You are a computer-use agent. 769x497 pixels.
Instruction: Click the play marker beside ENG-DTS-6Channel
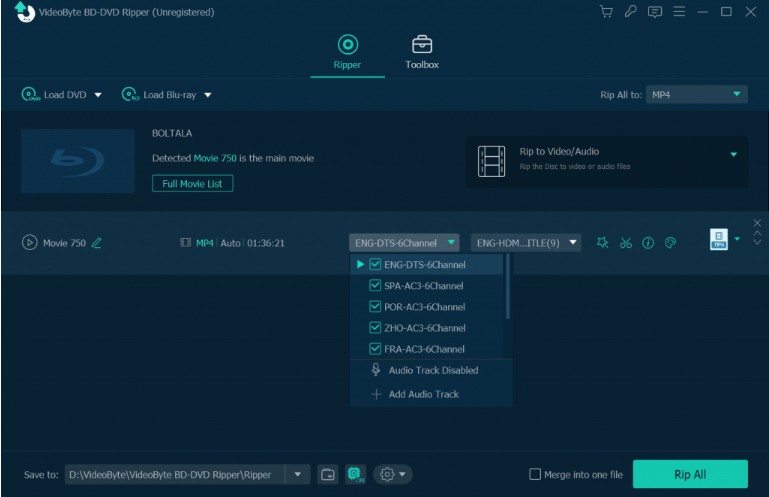coord(360,264)
